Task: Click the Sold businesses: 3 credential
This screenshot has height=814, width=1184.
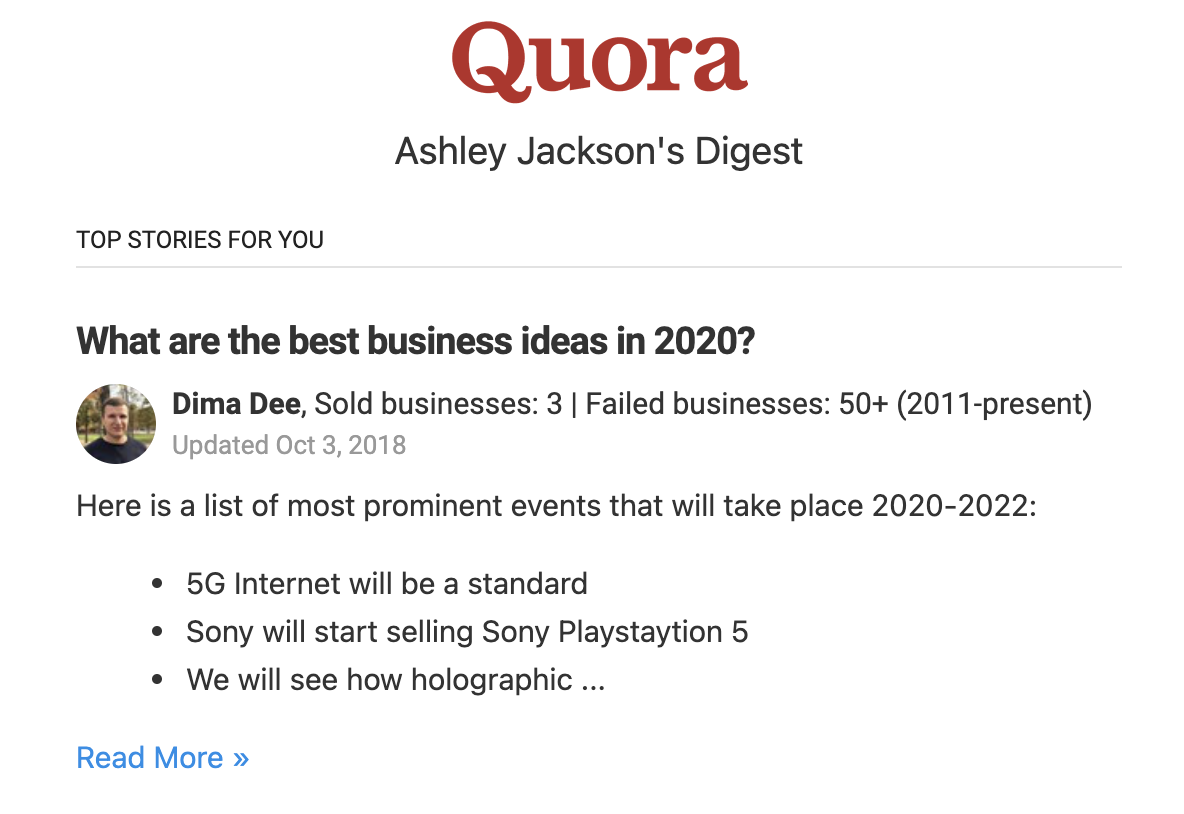Action: pyautogui.click(x=438, y=404)
